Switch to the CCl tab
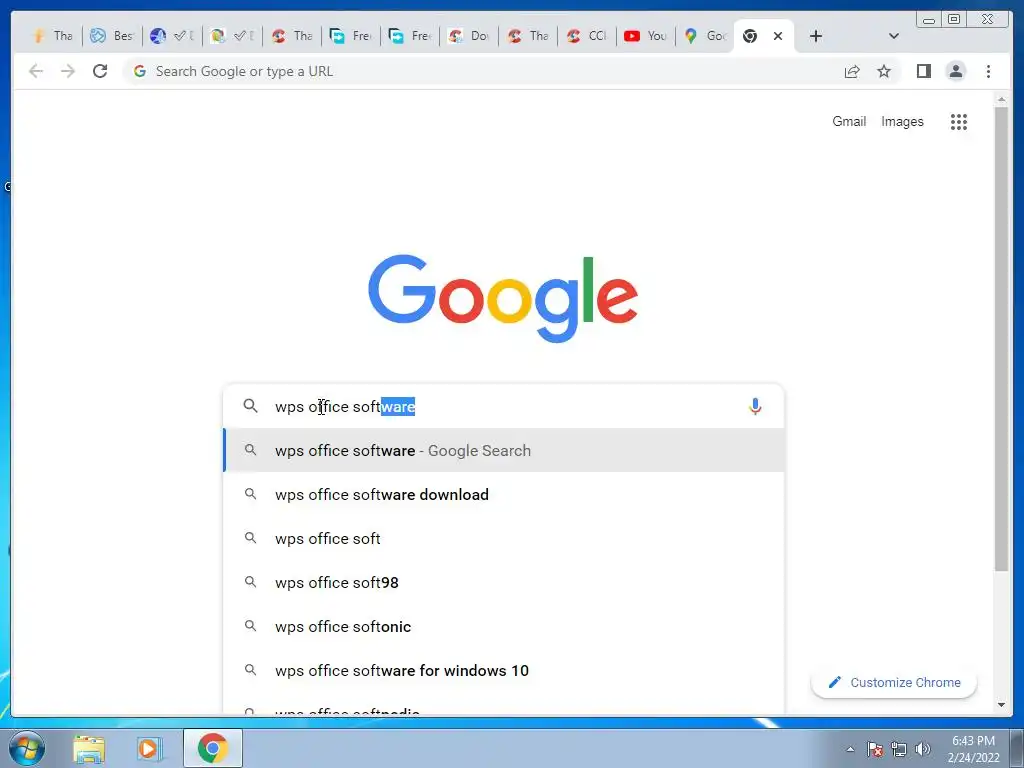Image resolution: width=1024 pixels, height=768 pixels. [x=586, y=36]
